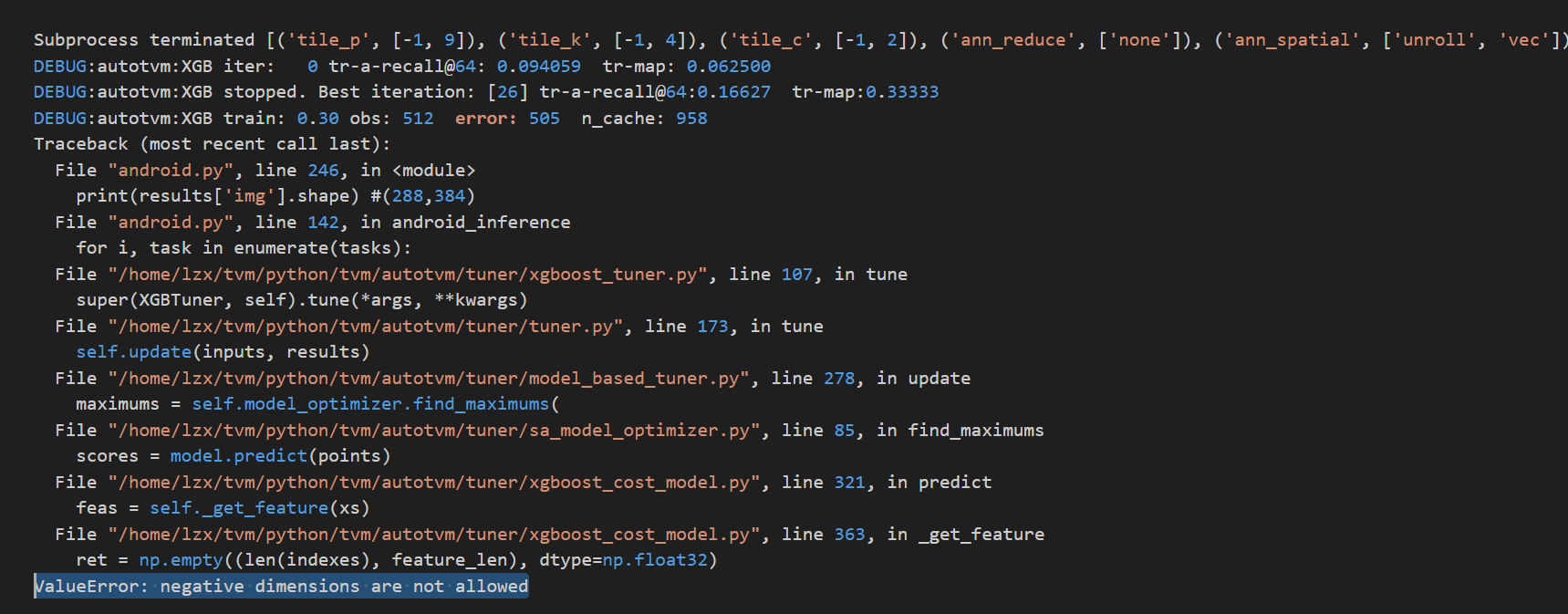Screen dimensions: 1568x614
Task: Click the self.update(inputs, results) code line
Action: tap(223, 352)
